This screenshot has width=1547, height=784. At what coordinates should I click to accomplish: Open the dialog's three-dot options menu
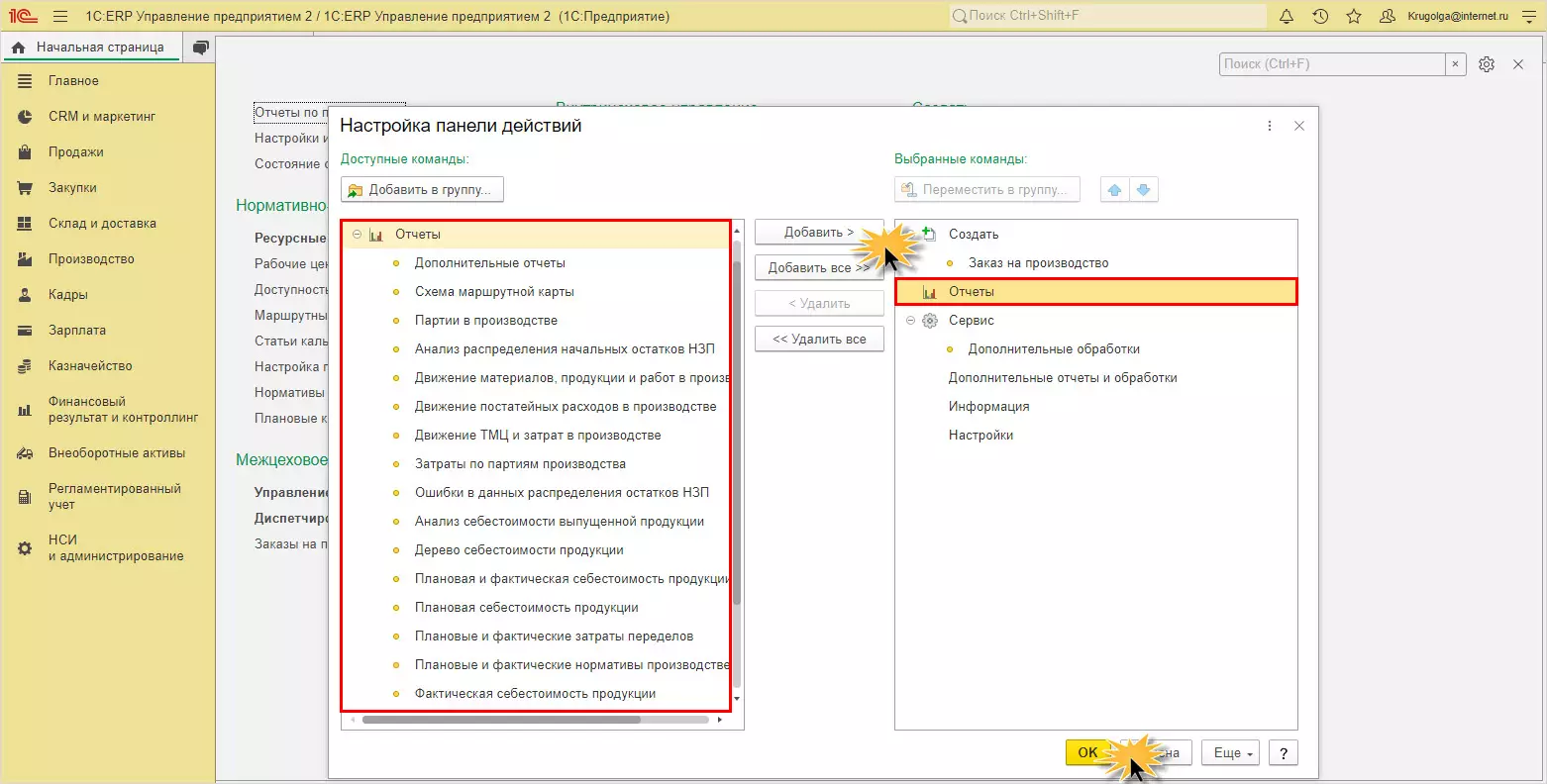pyautogui.click(x=1270, y=126)
